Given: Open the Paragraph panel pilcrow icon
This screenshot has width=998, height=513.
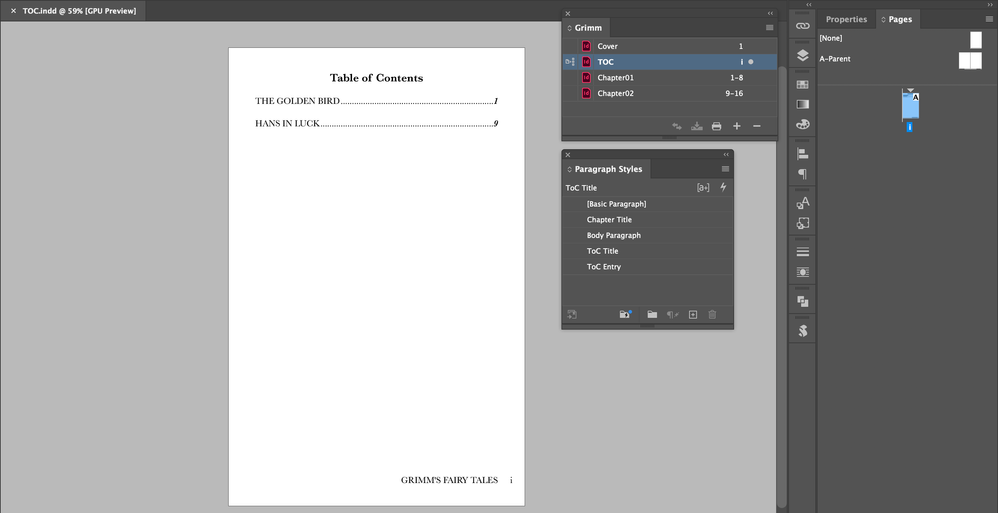Looking at the screenshot, I should click(803, 174).
